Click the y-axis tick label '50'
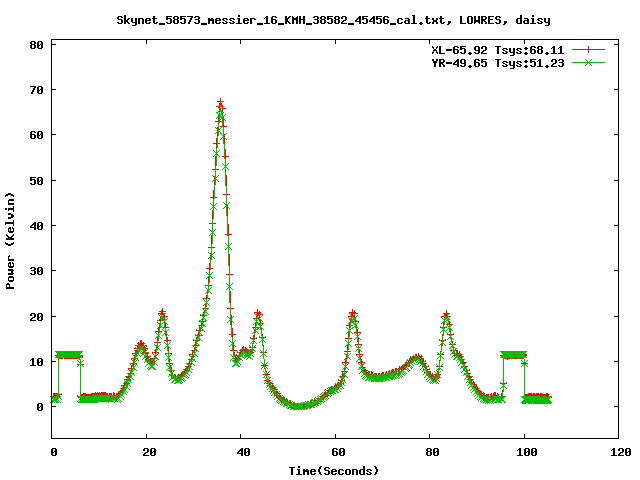The image size is (640, 480). [x=37, y=181]
